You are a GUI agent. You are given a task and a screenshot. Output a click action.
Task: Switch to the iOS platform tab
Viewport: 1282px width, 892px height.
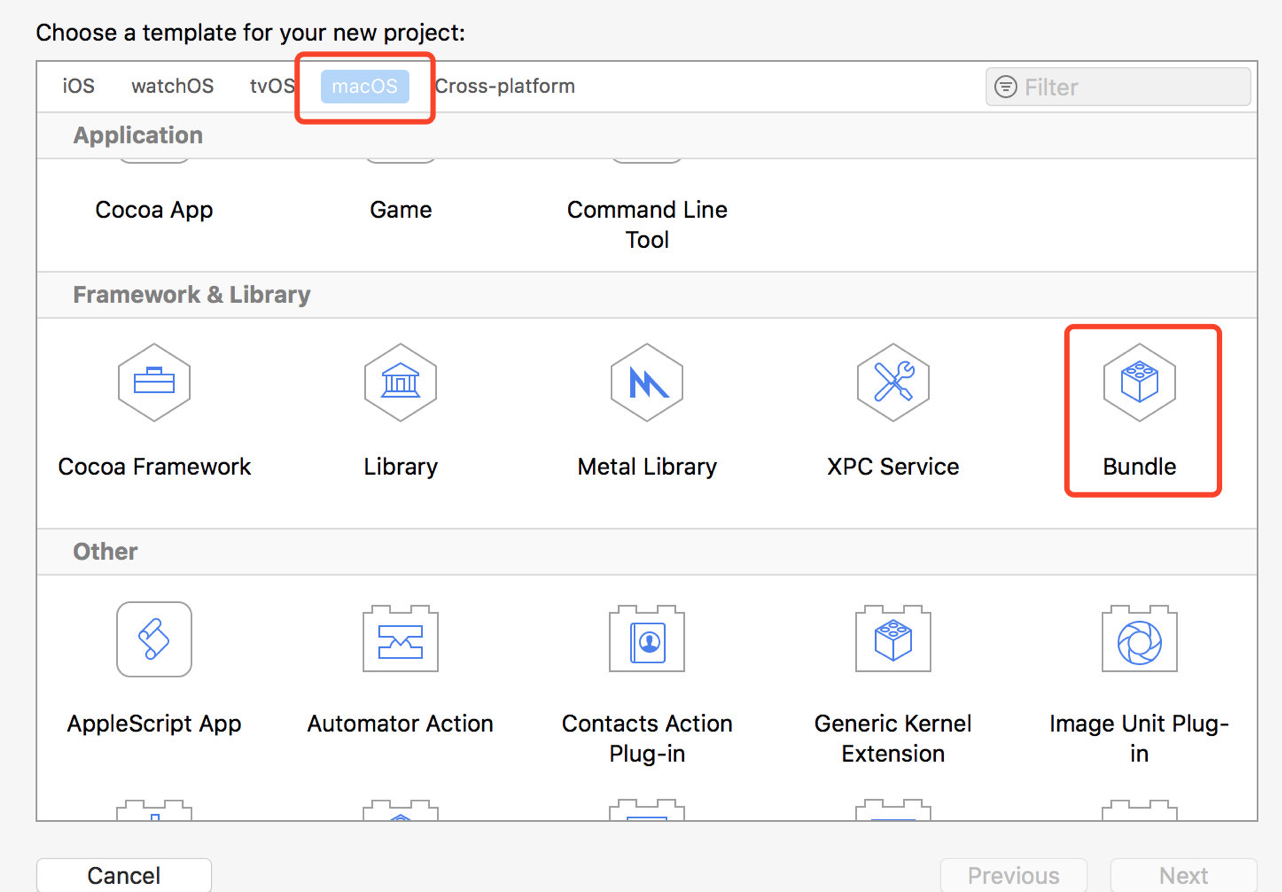pyautogui.click(x=79, y=86)
